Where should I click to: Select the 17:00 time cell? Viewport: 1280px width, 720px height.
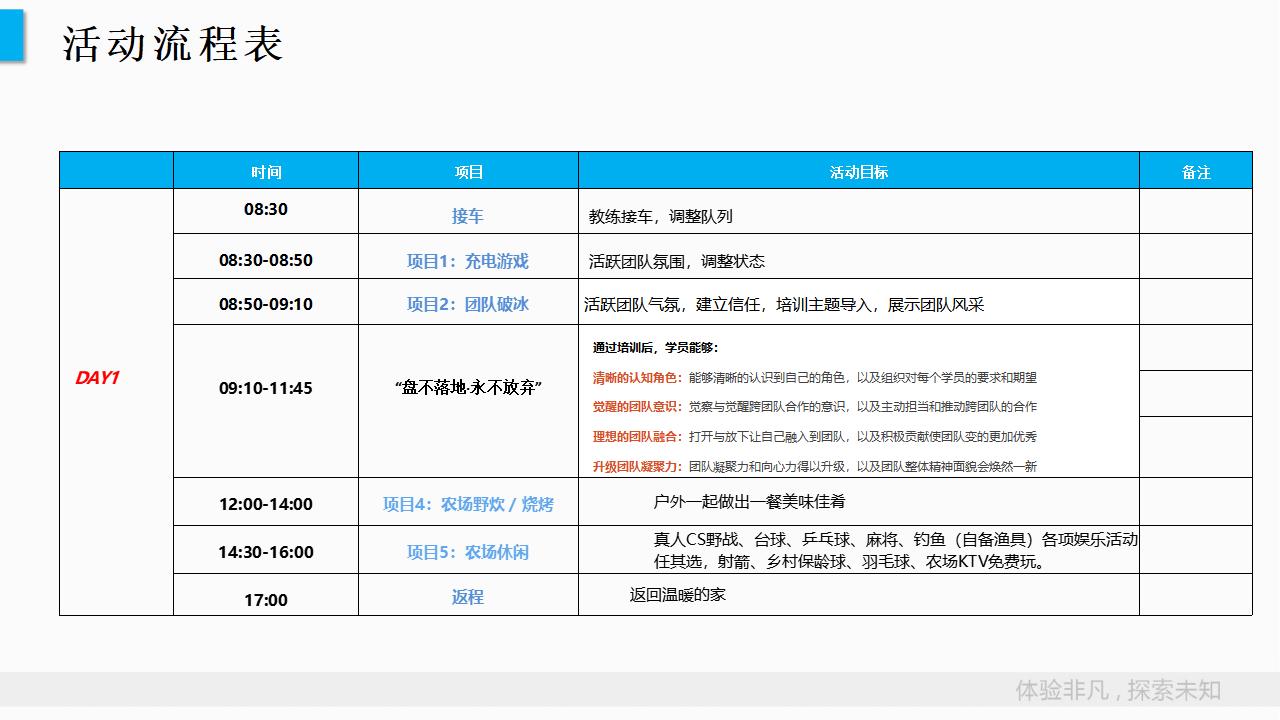[266, 600]
